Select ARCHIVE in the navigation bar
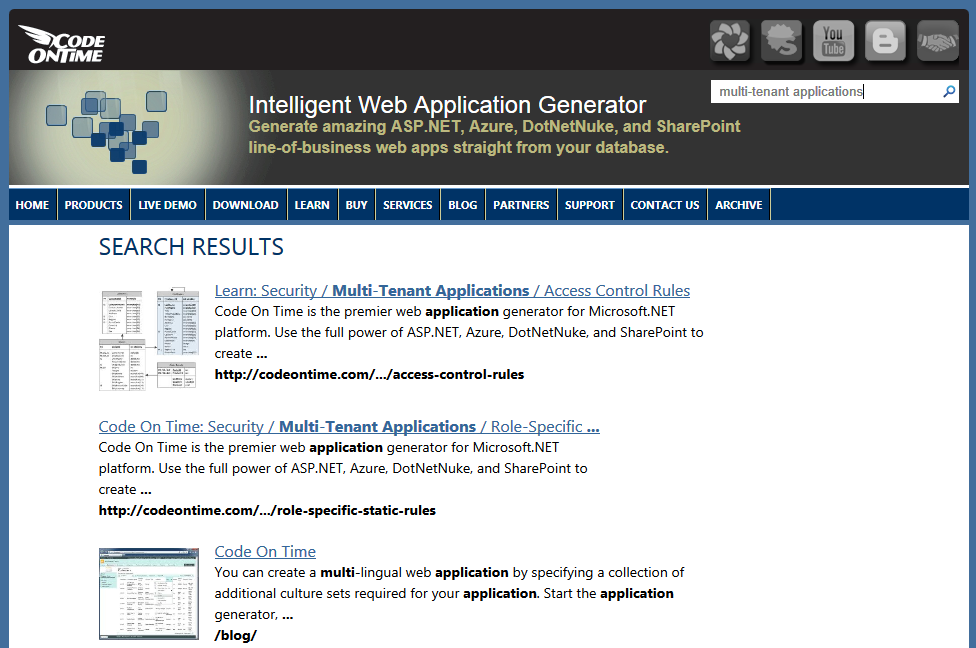Image resolution: width=976 pixels, height=648 pixels. [x=739, y=205]
